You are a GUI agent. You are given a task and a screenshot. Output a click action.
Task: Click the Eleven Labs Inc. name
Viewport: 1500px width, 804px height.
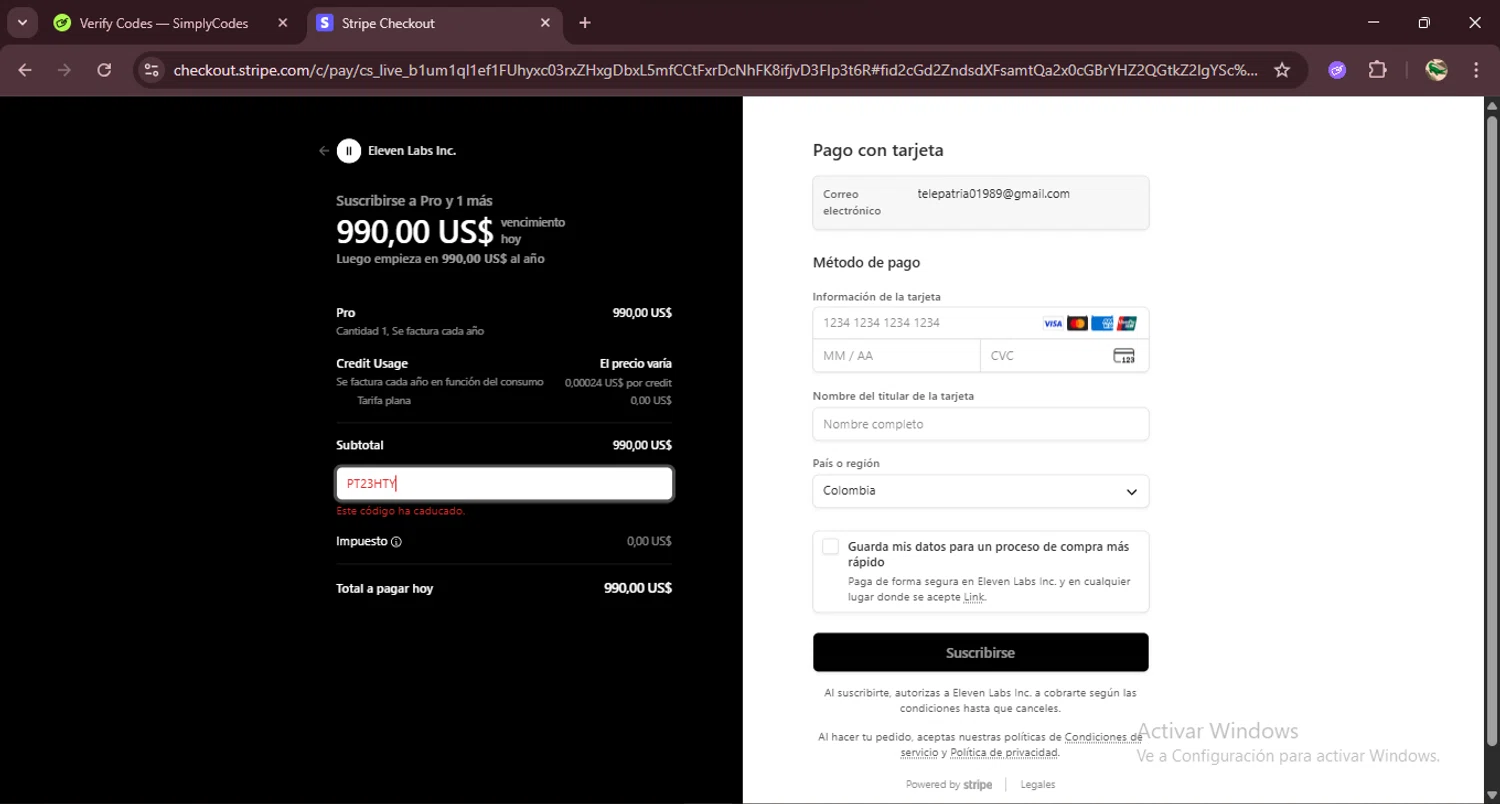tap(412, 151)
